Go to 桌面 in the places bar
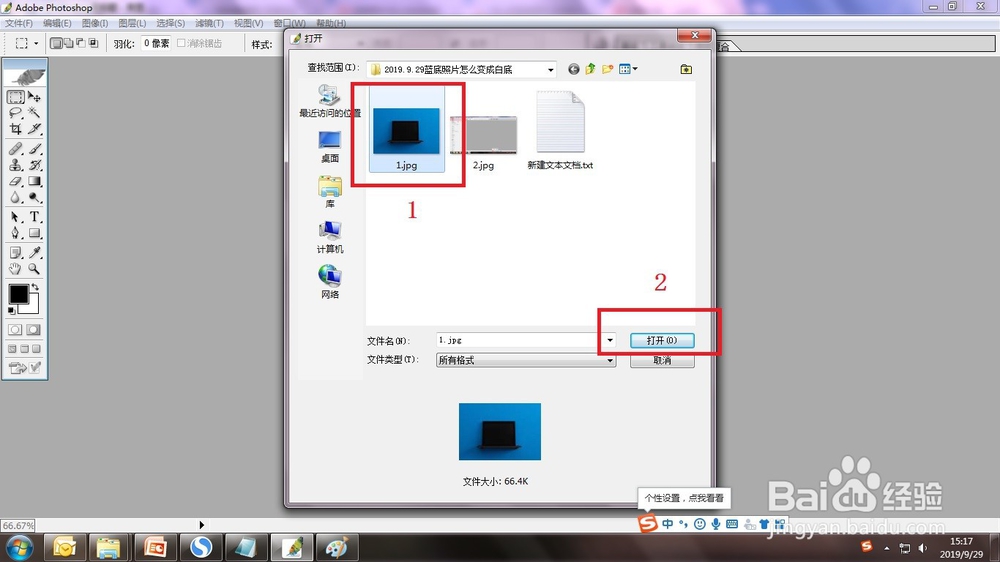 click(330, 147)
